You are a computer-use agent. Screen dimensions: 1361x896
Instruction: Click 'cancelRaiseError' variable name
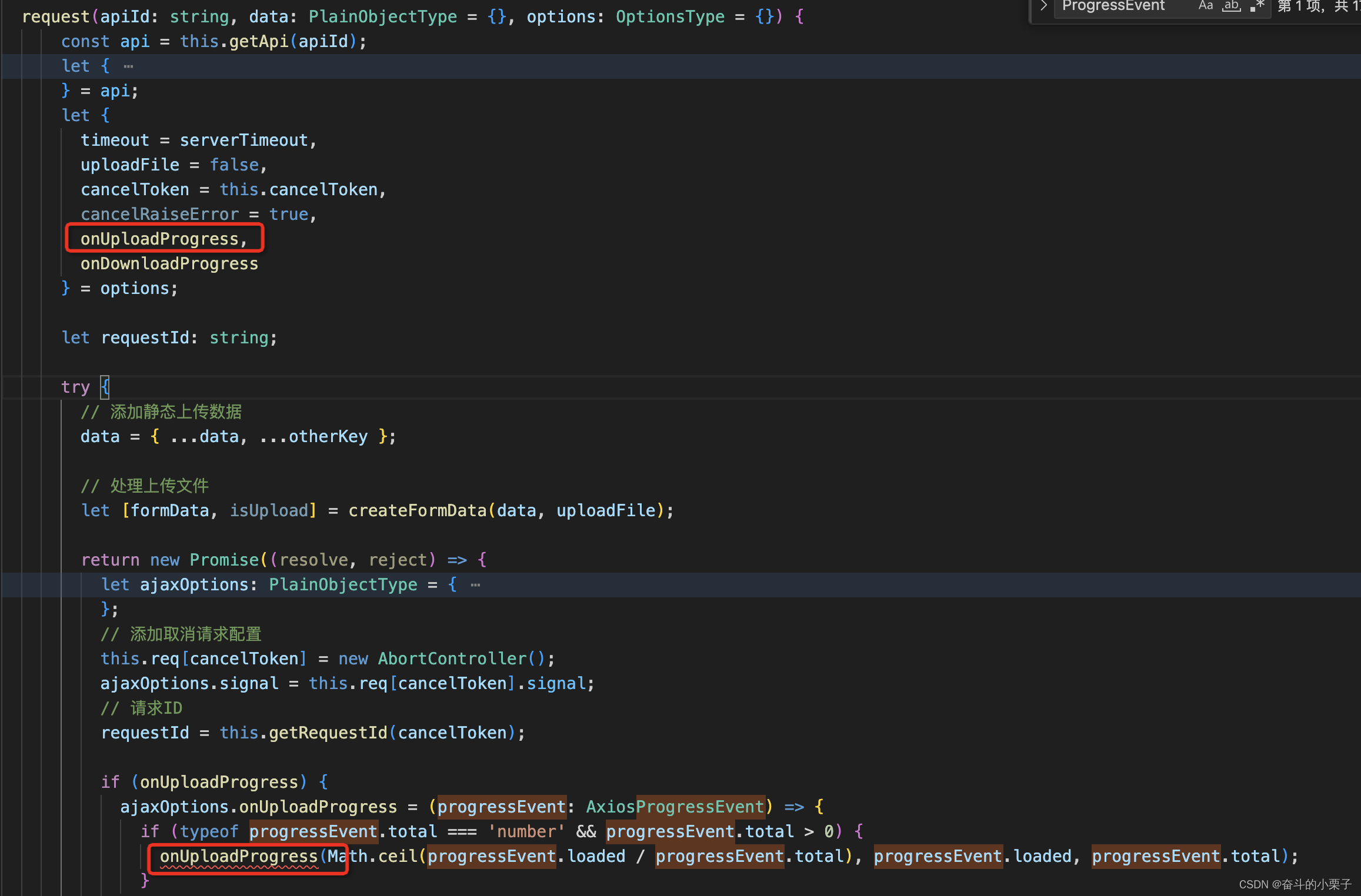tap(160, 215)
